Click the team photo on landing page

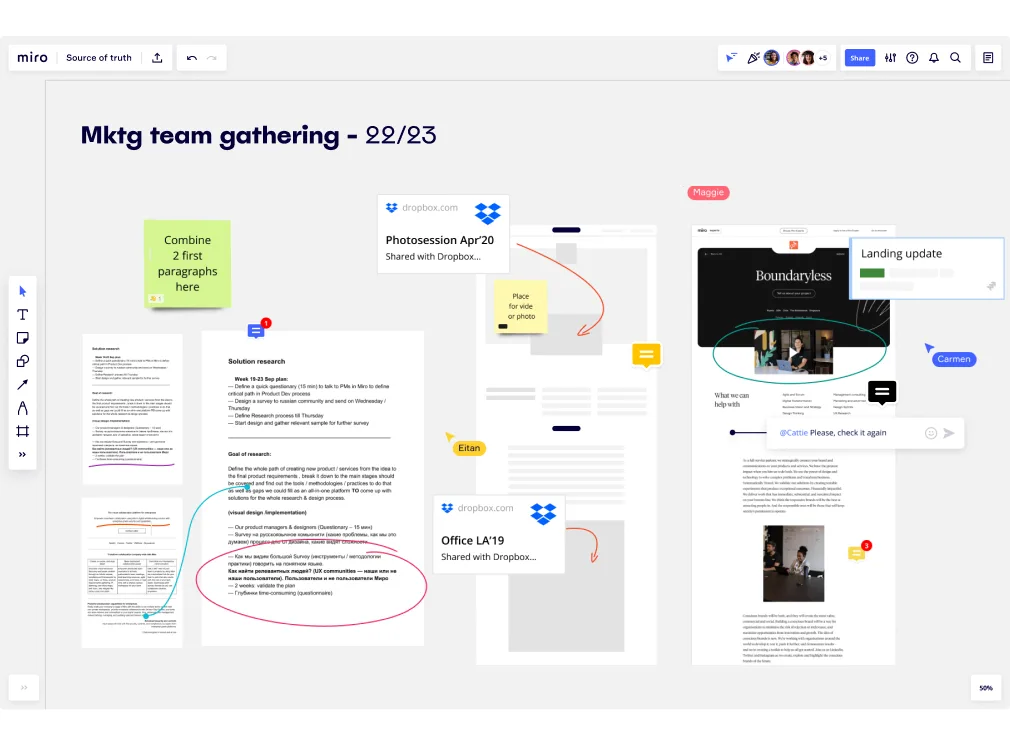click(x=794, y=563)
